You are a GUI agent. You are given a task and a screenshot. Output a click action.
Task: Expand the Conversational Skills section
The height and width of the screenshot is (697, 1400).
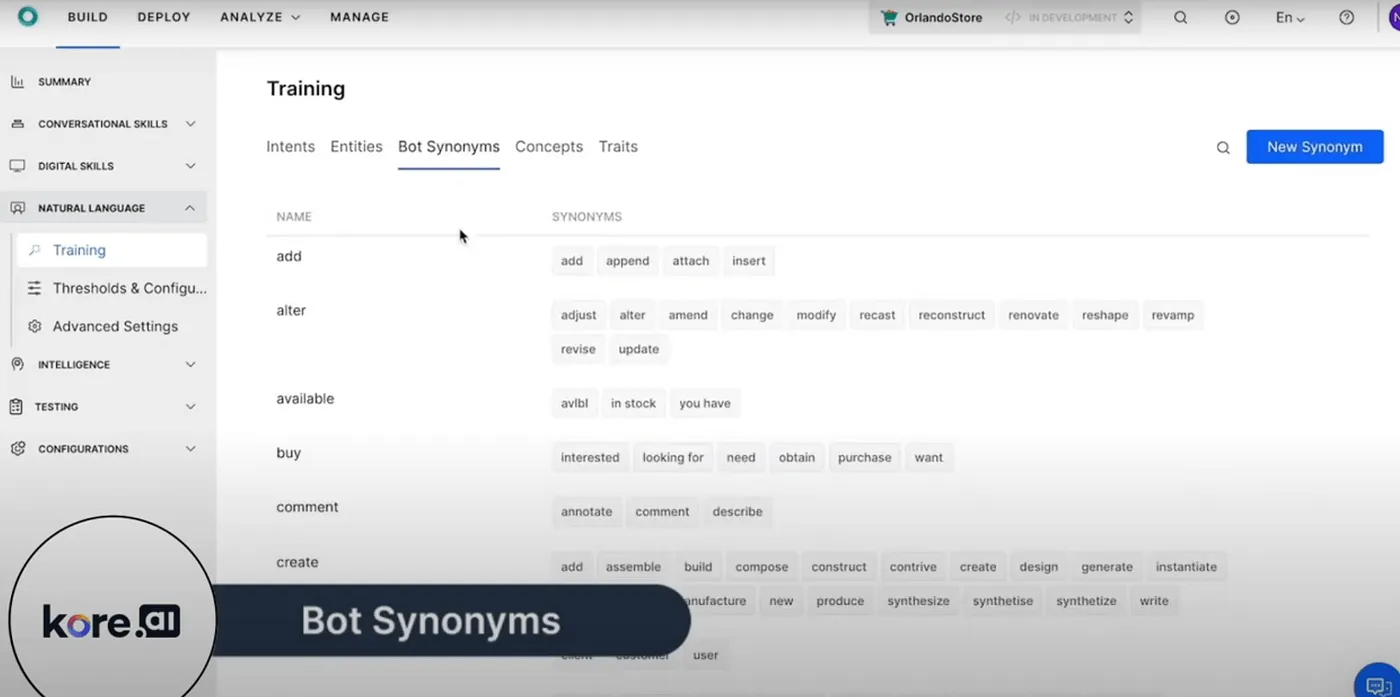[190, 124]
